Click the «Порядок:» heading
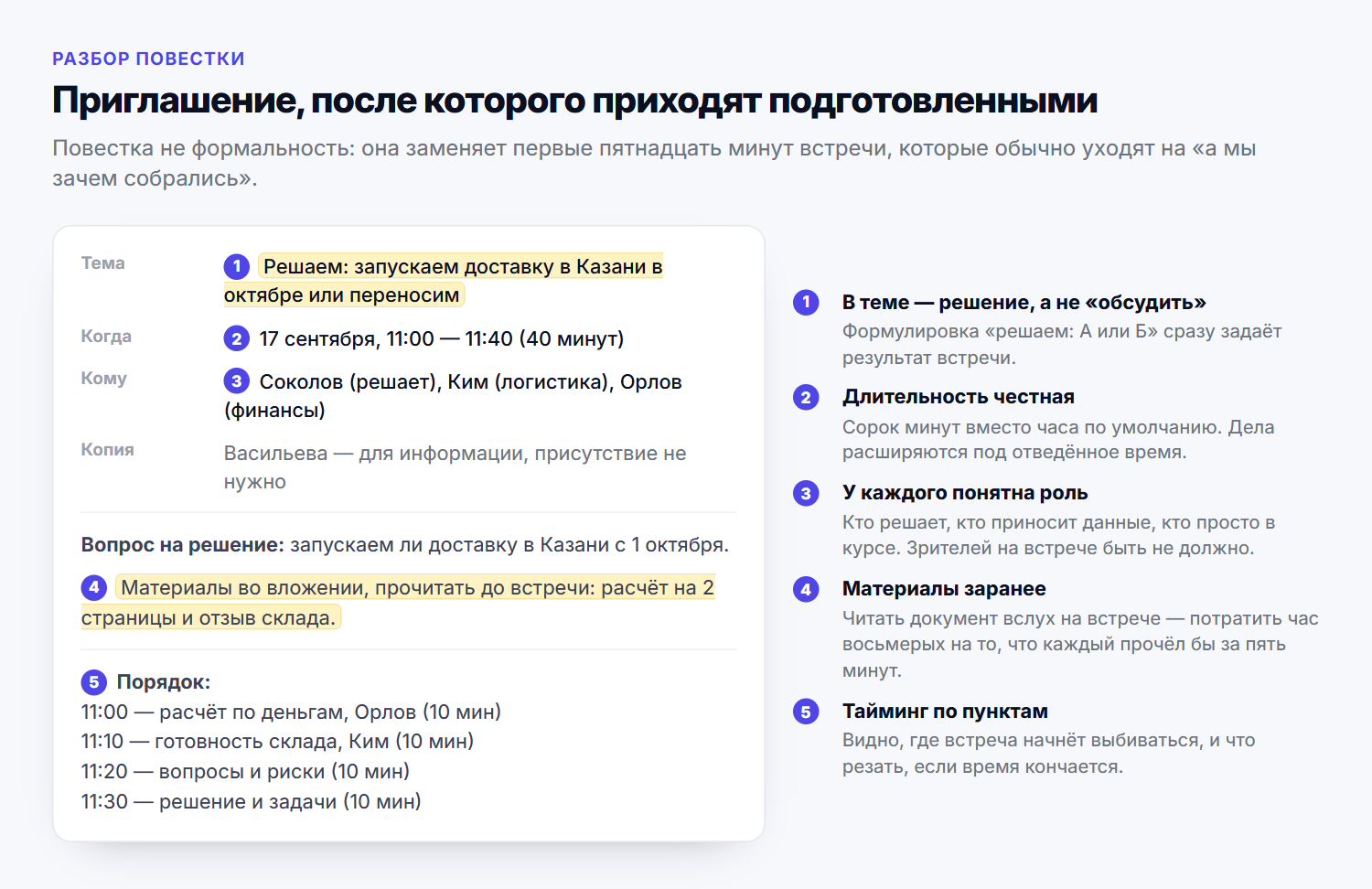1372x889 pixels. 164,682
